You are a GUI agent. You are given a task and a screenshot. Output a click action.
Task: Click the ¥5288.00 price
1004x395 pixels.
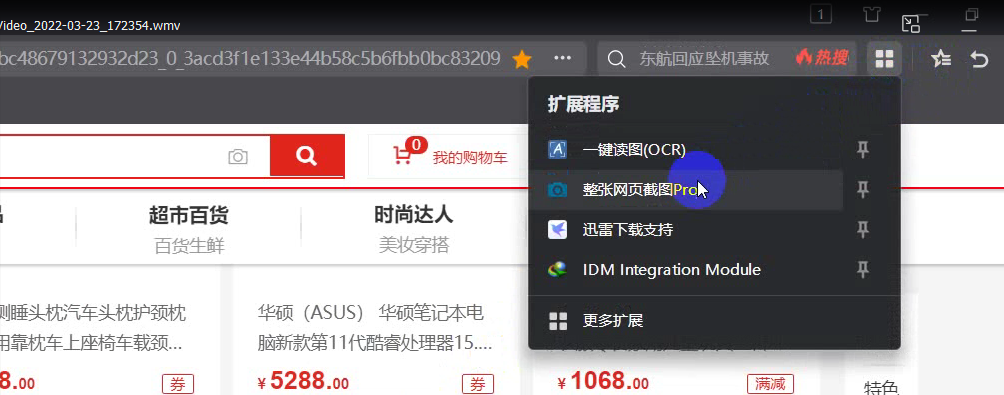303,382
